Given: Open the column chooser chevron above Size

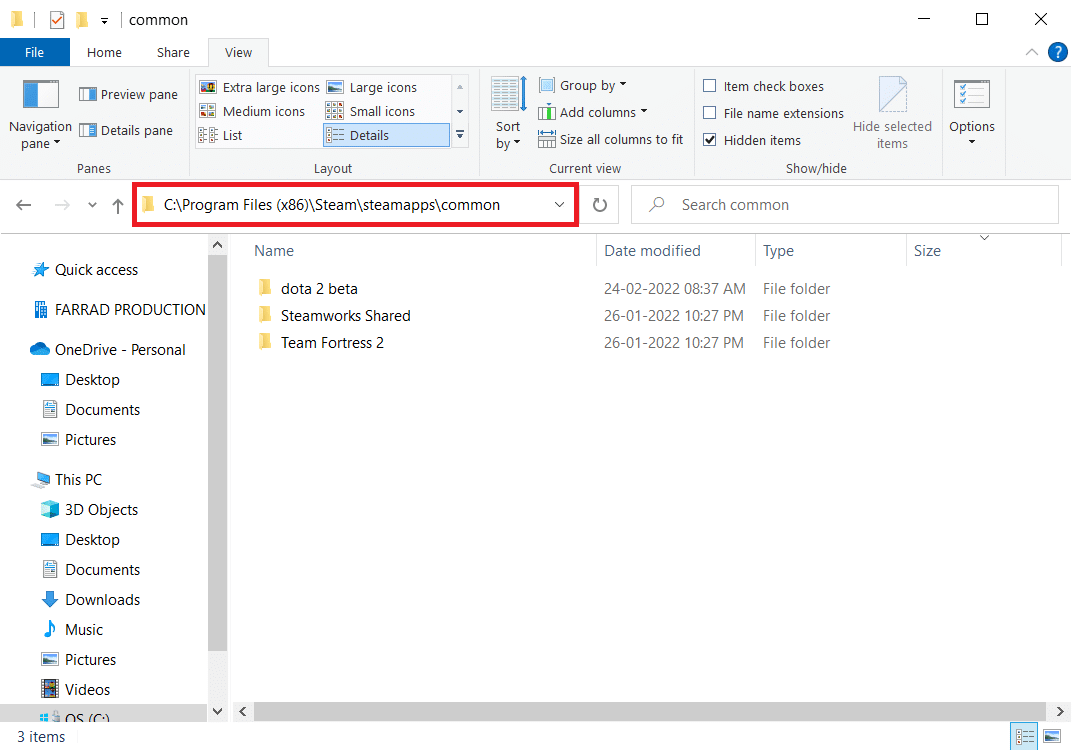Looking at the screenshot, I should [984, 238].
